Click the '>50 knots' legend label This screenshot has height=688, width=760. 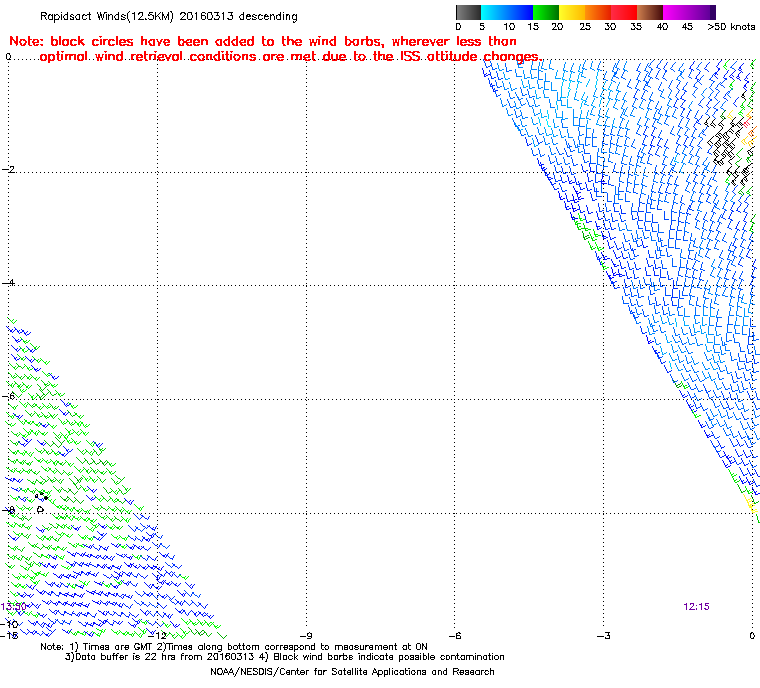coord(731,27)
